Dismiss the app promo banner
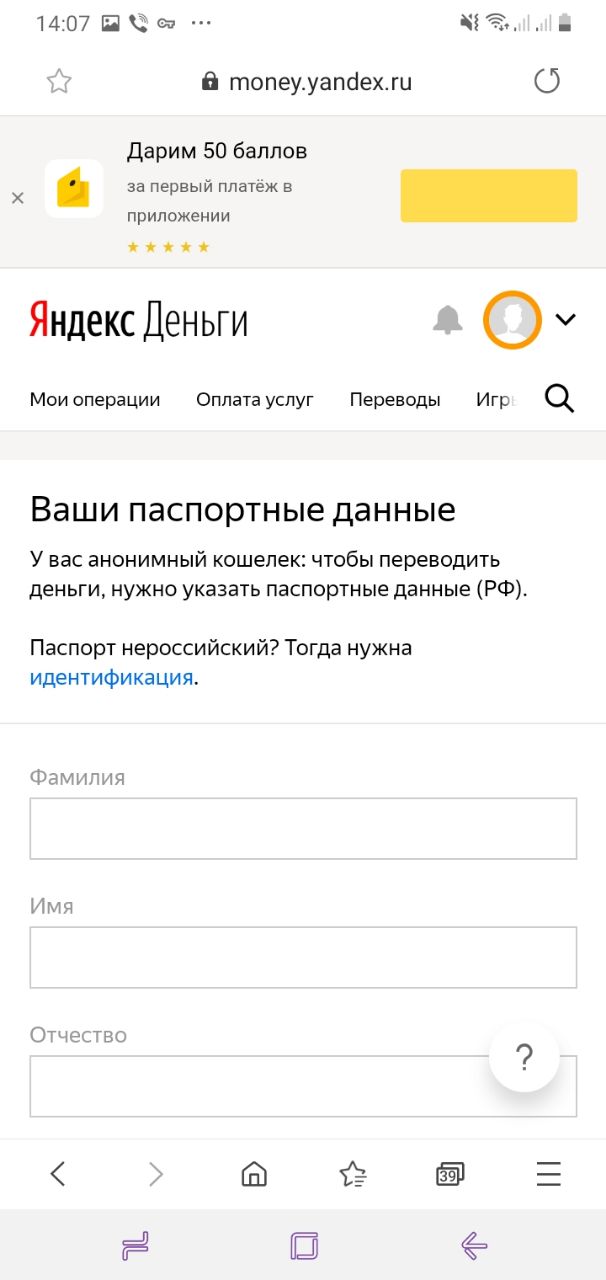Image resolution: width=606 pixels, height=1280 pixels. (x=17, y=198)
